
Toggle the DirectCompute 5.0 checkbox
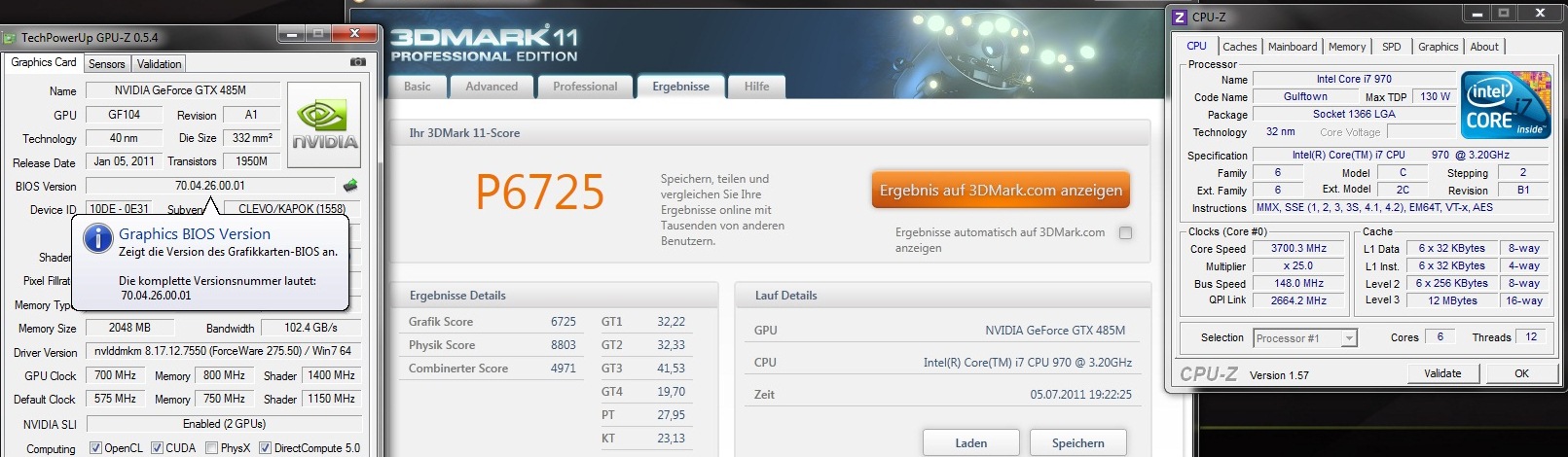tap(265, 448)
